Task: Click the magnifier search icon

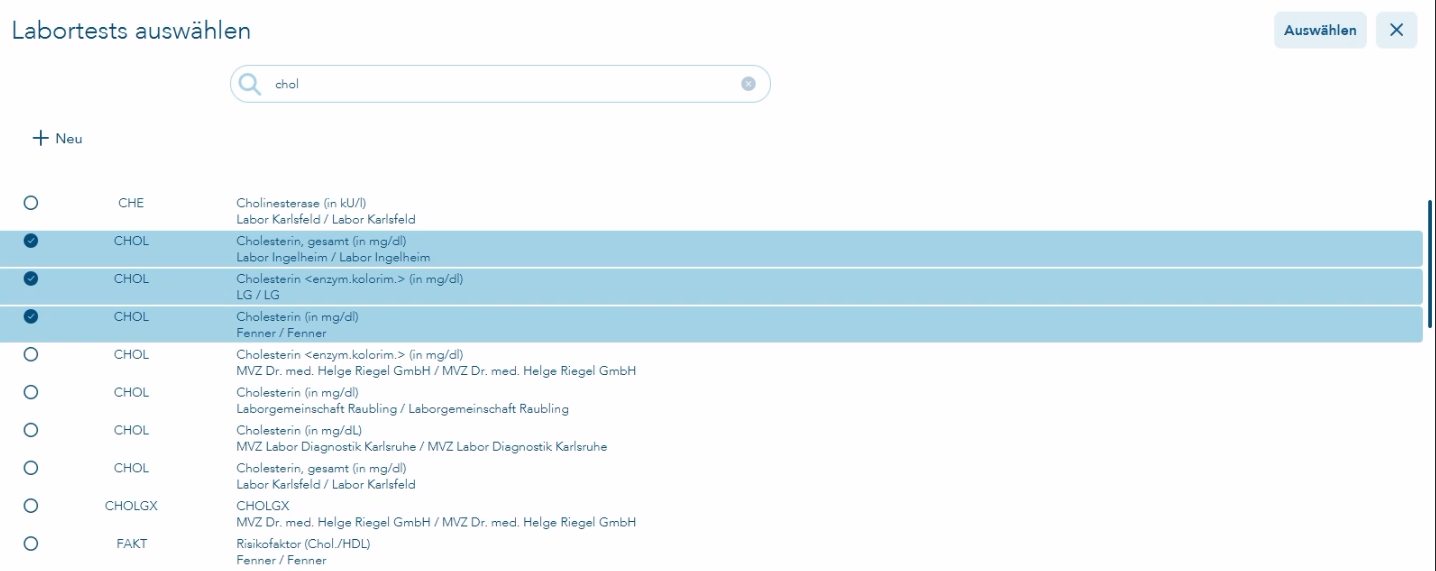Action: [249, 84]
